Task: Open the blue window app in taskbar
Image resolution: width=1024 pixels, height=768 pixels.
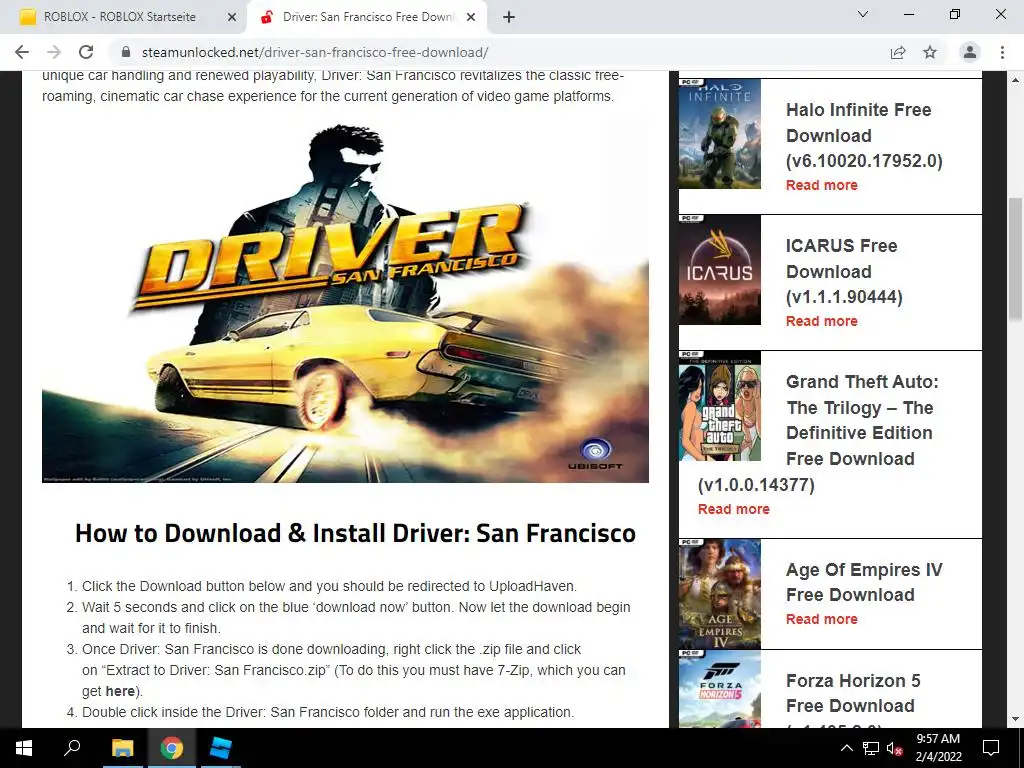Action: (x=221, y=748)
